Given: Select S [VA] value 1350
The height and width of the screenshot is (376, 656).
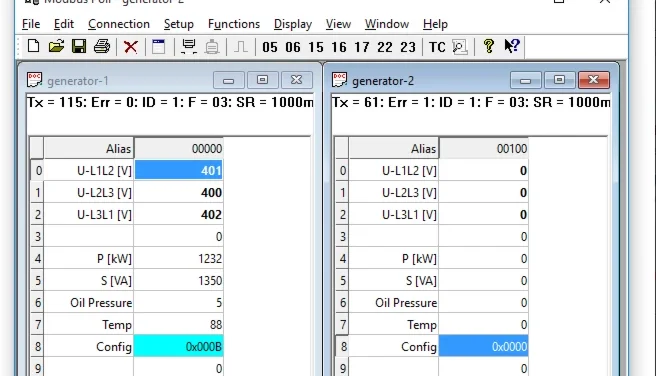Looking at the screenshot, I should click(x=179, y=281).
